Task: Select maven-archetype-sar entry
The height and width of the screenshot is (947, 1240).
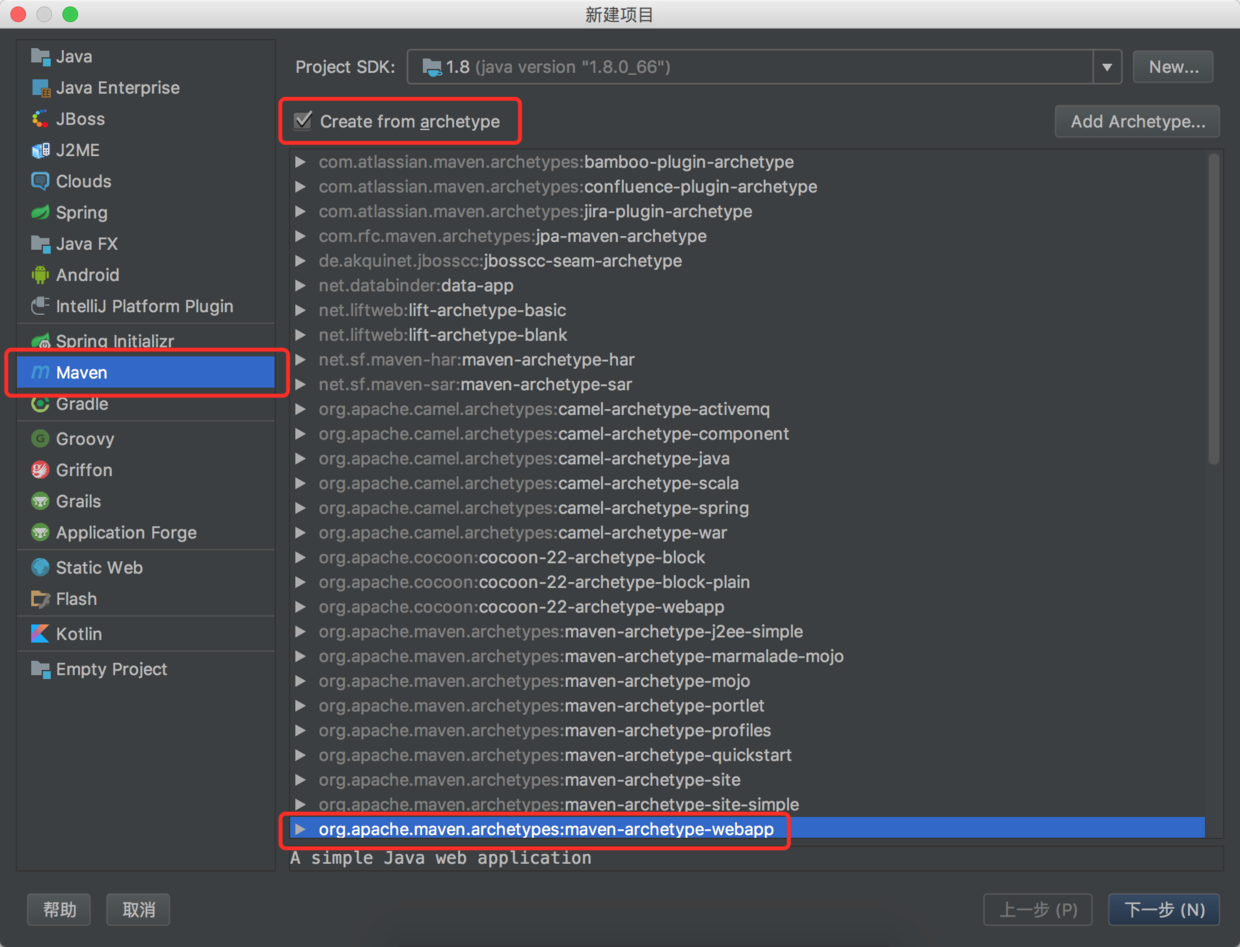Action: click(747, 384)
